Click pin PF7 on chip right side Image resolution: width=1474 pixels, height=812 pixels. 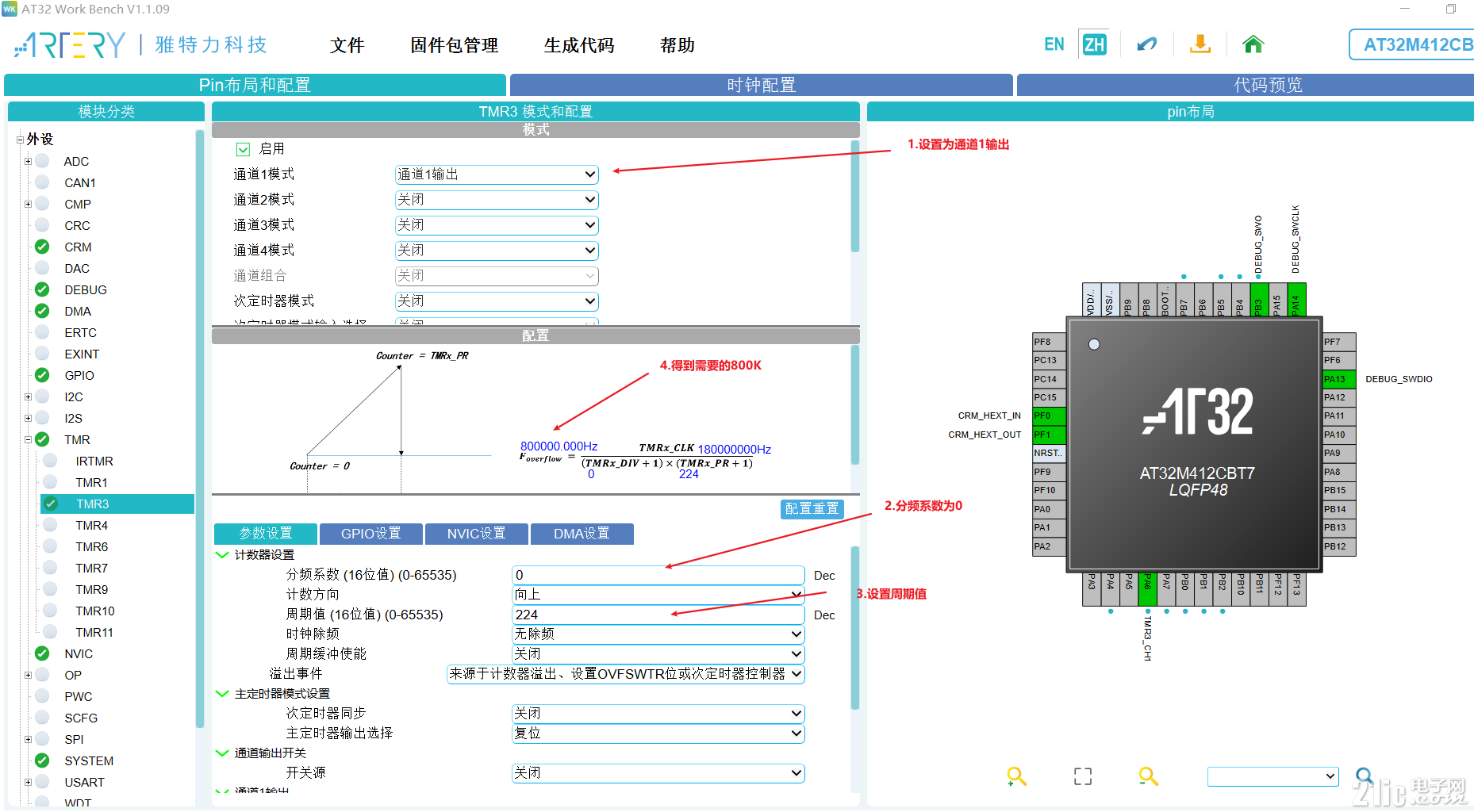[1339, 342]
